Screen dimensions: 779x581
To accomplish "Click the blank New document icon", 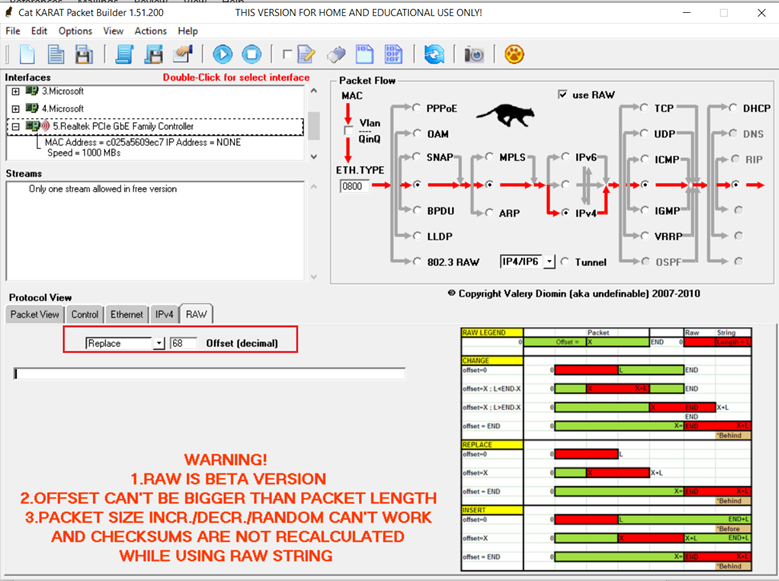I will tap(27, 54).
